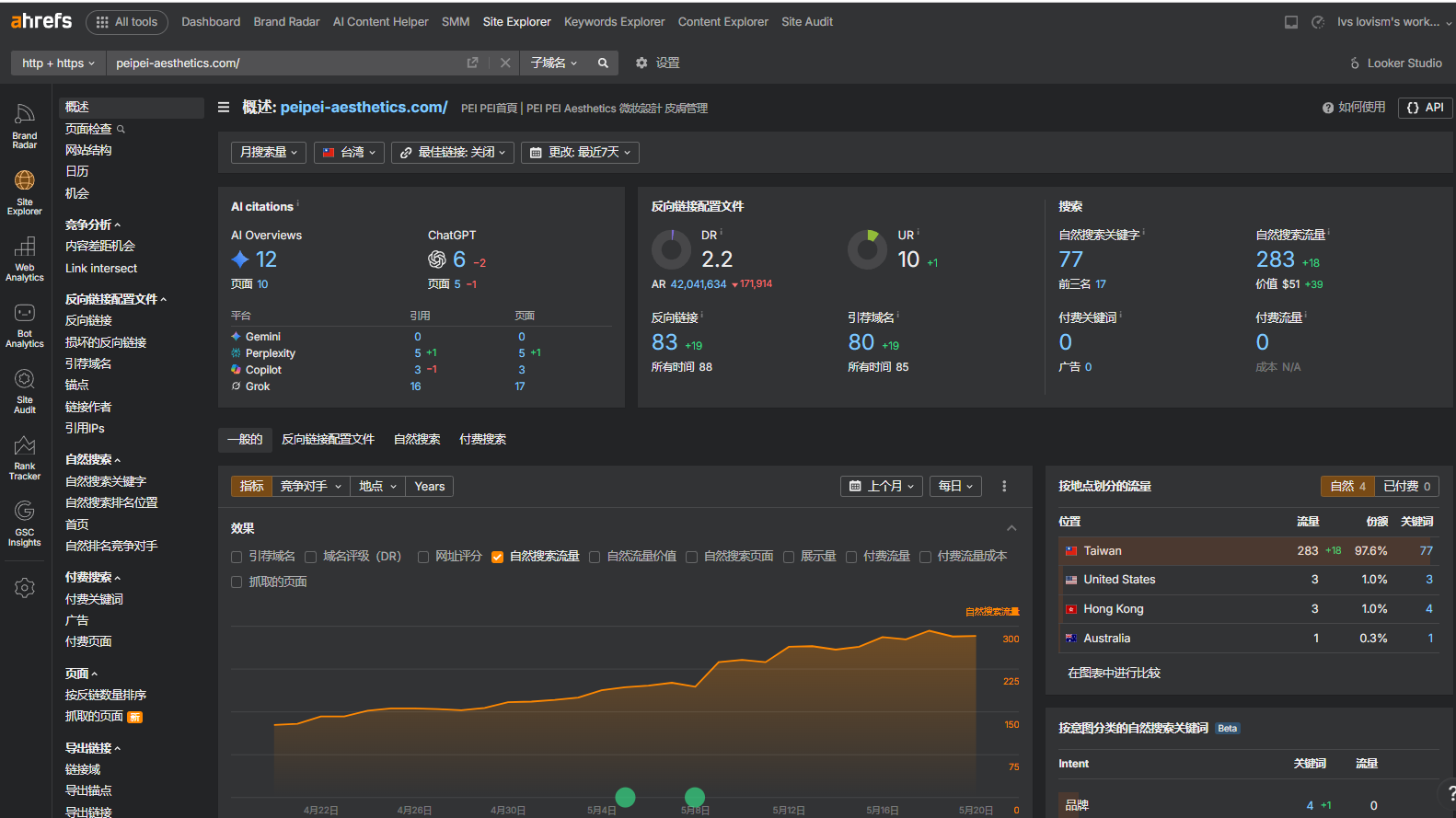Screen dimensions: 1456x818
Task: Clear the URL field with the X icon
Action: [505, 63]
